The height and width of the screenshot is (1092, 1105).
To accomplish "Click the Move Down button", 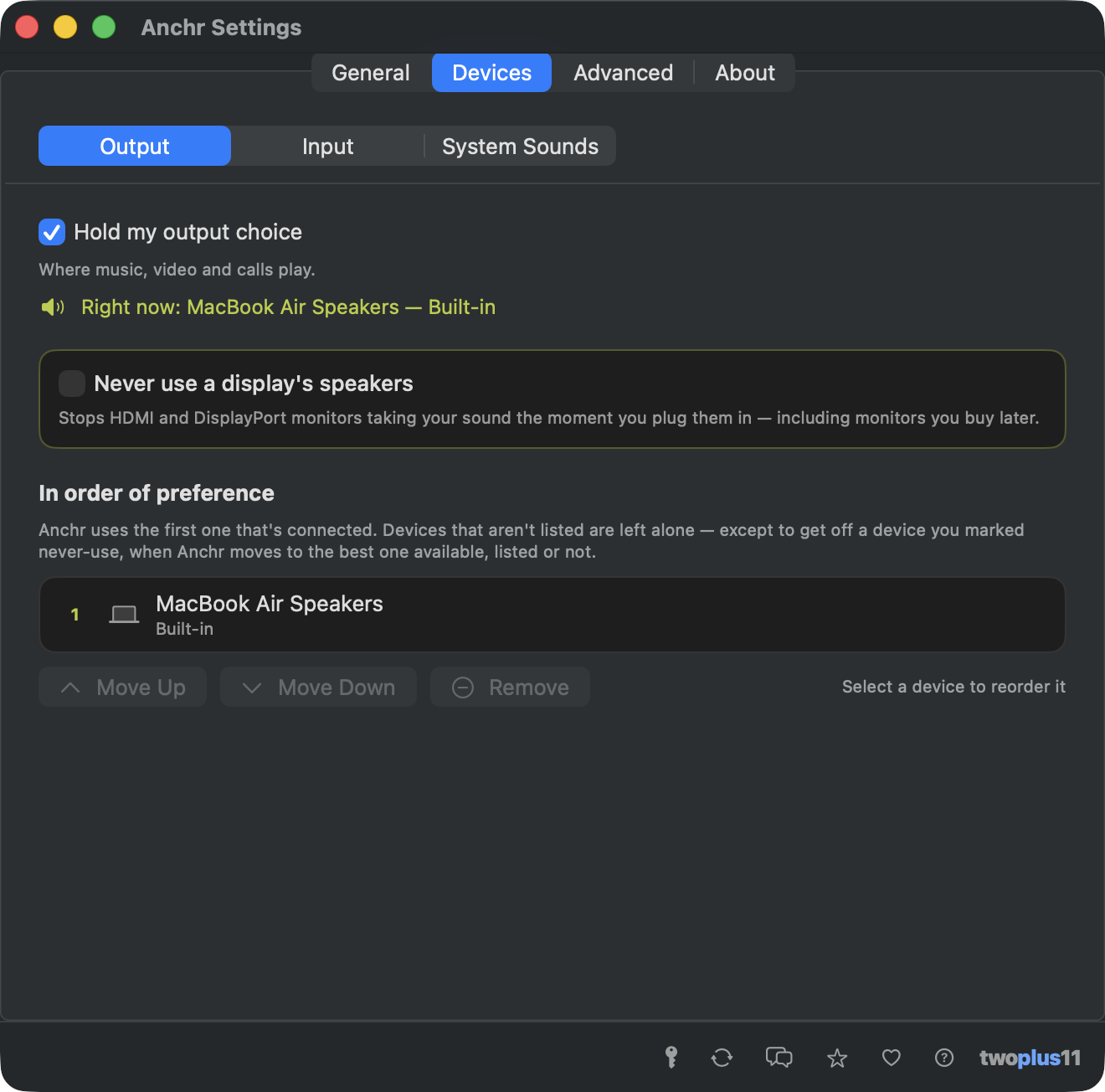I will (318, 687).
